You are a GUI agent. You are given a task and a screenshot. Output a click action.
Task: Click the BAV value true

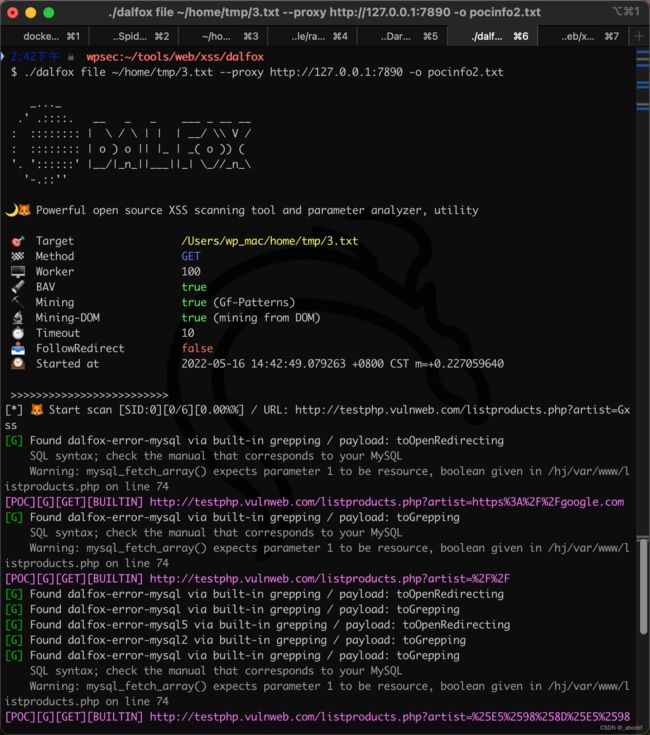click(194, 287)
